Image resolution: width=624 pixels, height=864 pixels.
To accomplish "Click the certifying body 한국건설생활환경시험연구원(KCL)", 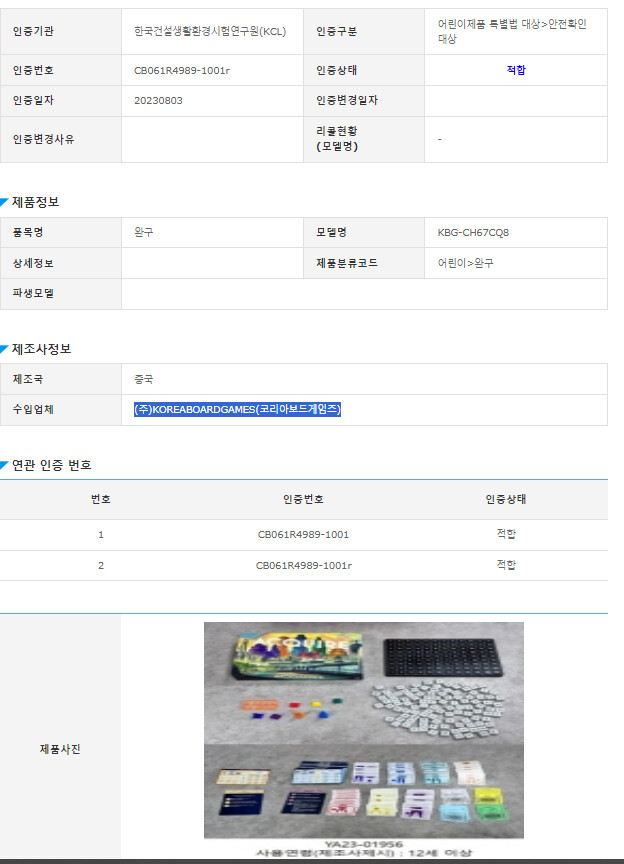I will 210,31.
